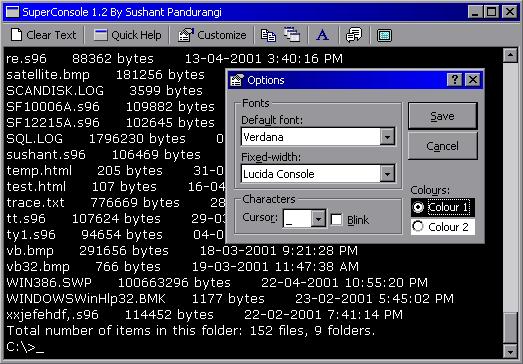Click the Options dialog help question mark
Screen dimensions: 523x364
point(454,80)
